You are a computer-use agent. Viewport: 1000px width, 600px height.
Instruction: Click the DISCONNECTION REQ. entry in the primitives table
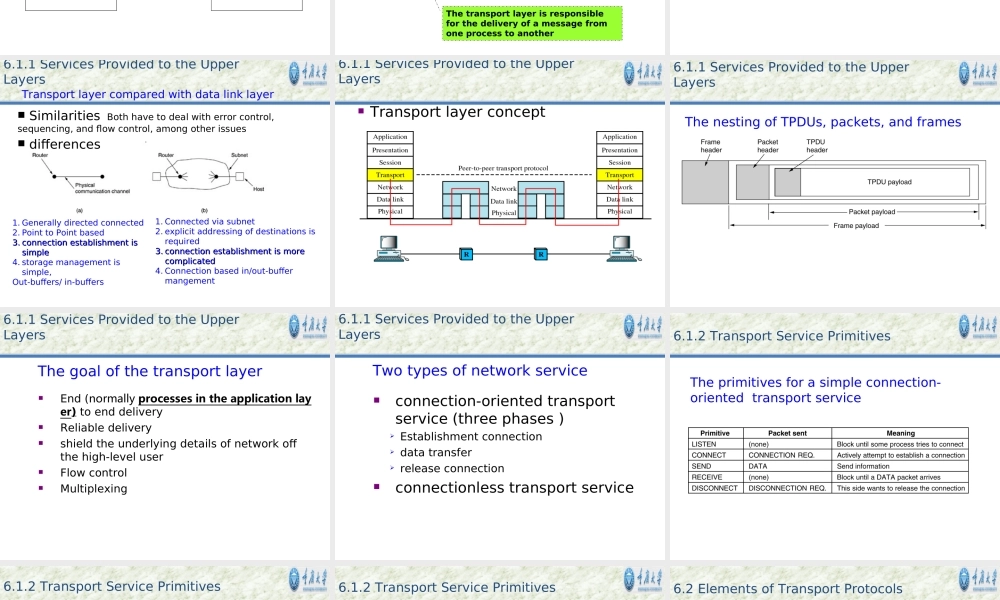789,488
